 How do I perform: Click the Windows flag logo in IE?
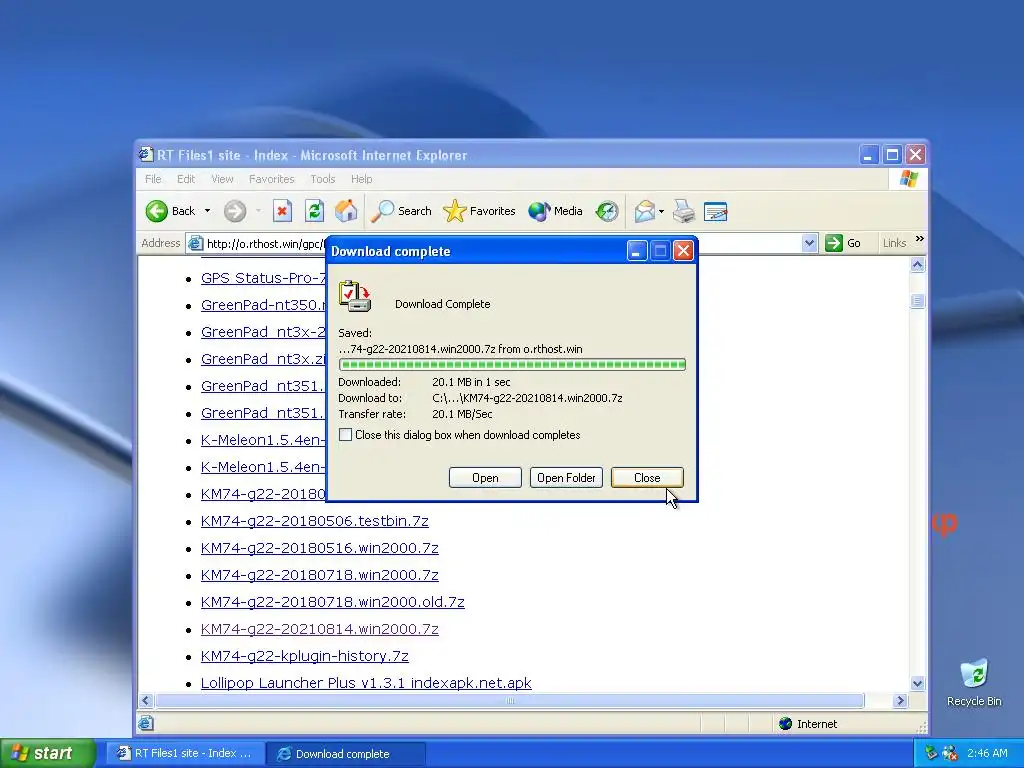908,178
